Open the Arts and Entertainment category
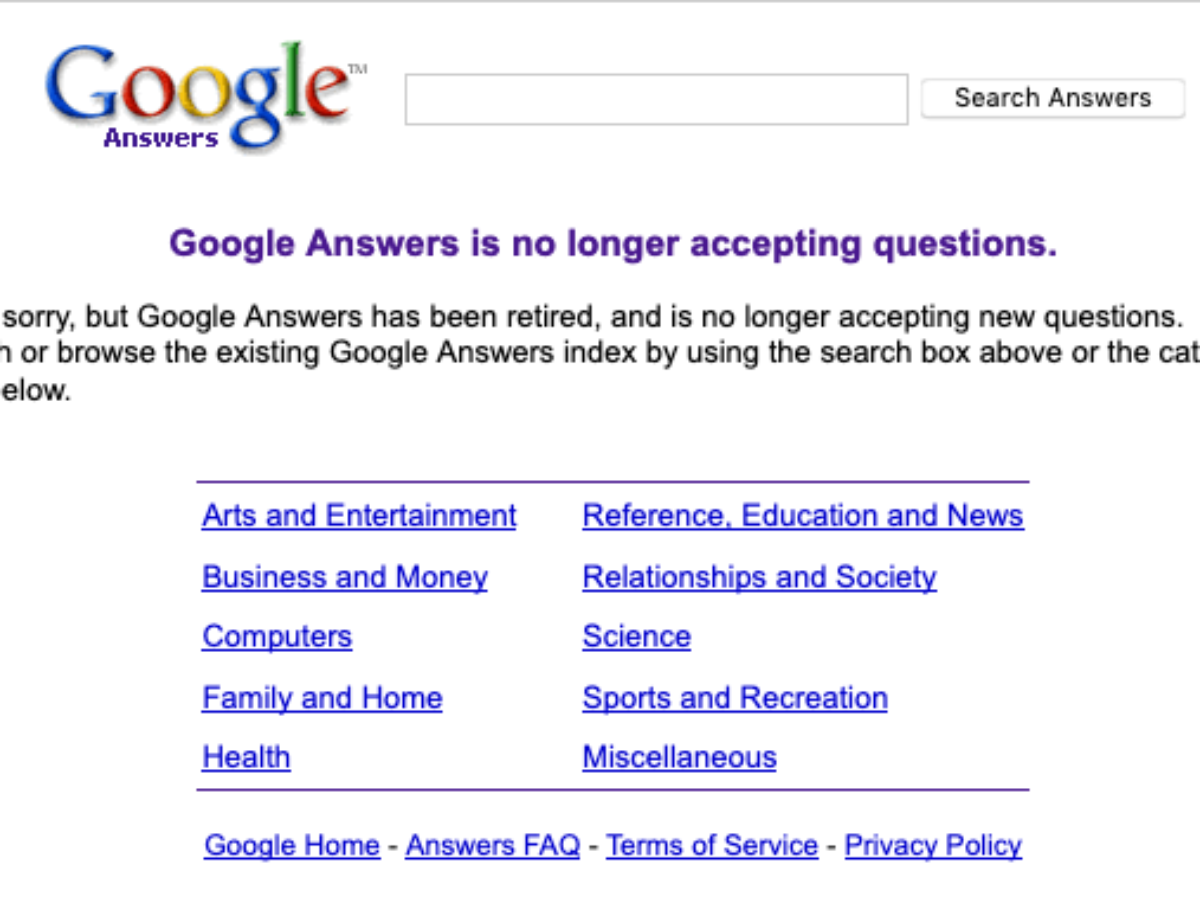 click(x=359, y=516)
